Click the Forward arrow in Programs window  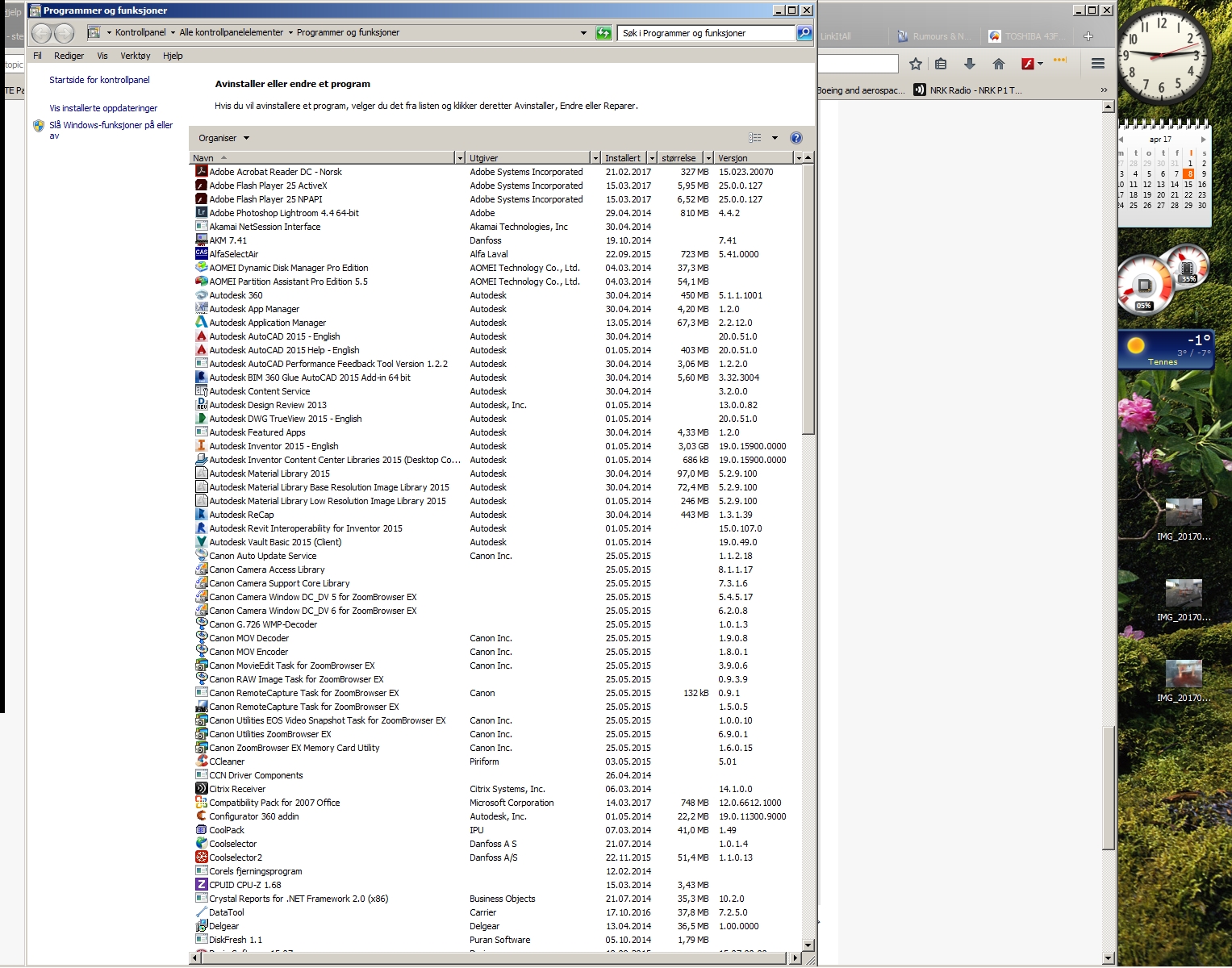(64, 33)
